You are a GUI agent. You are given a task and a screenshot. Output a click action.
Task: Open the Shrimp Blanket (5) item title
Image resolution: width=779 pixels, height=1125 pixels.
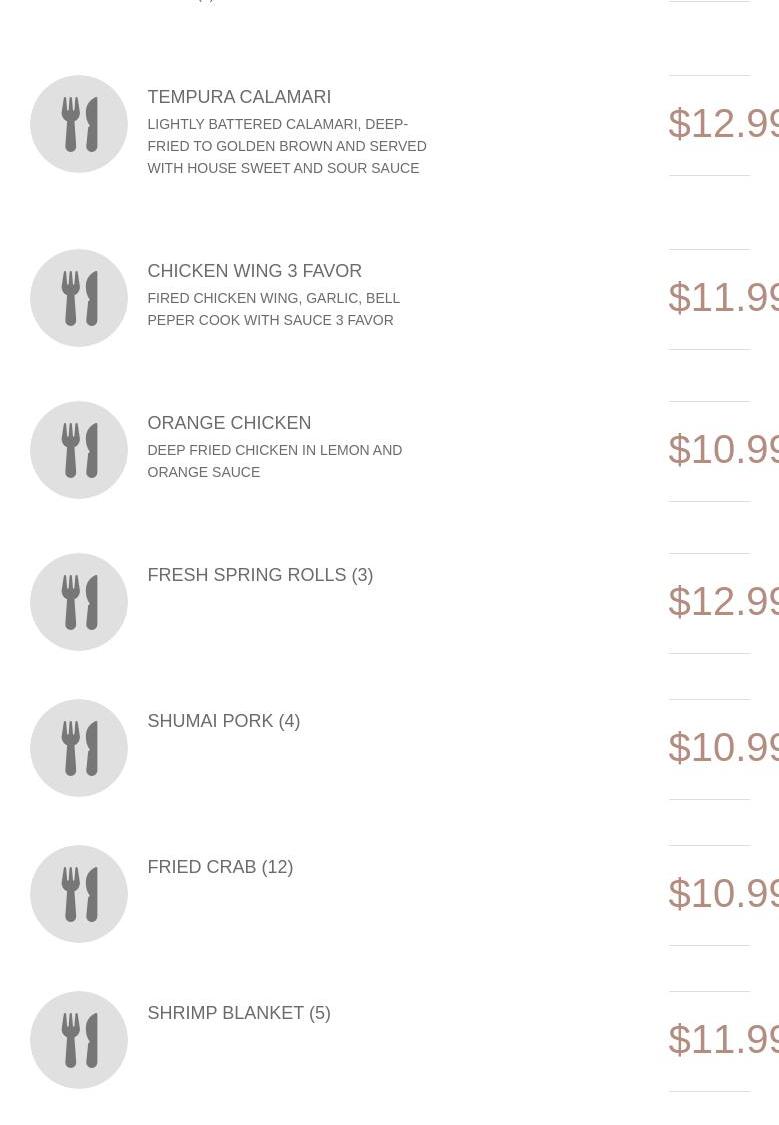coord(238,1013)
